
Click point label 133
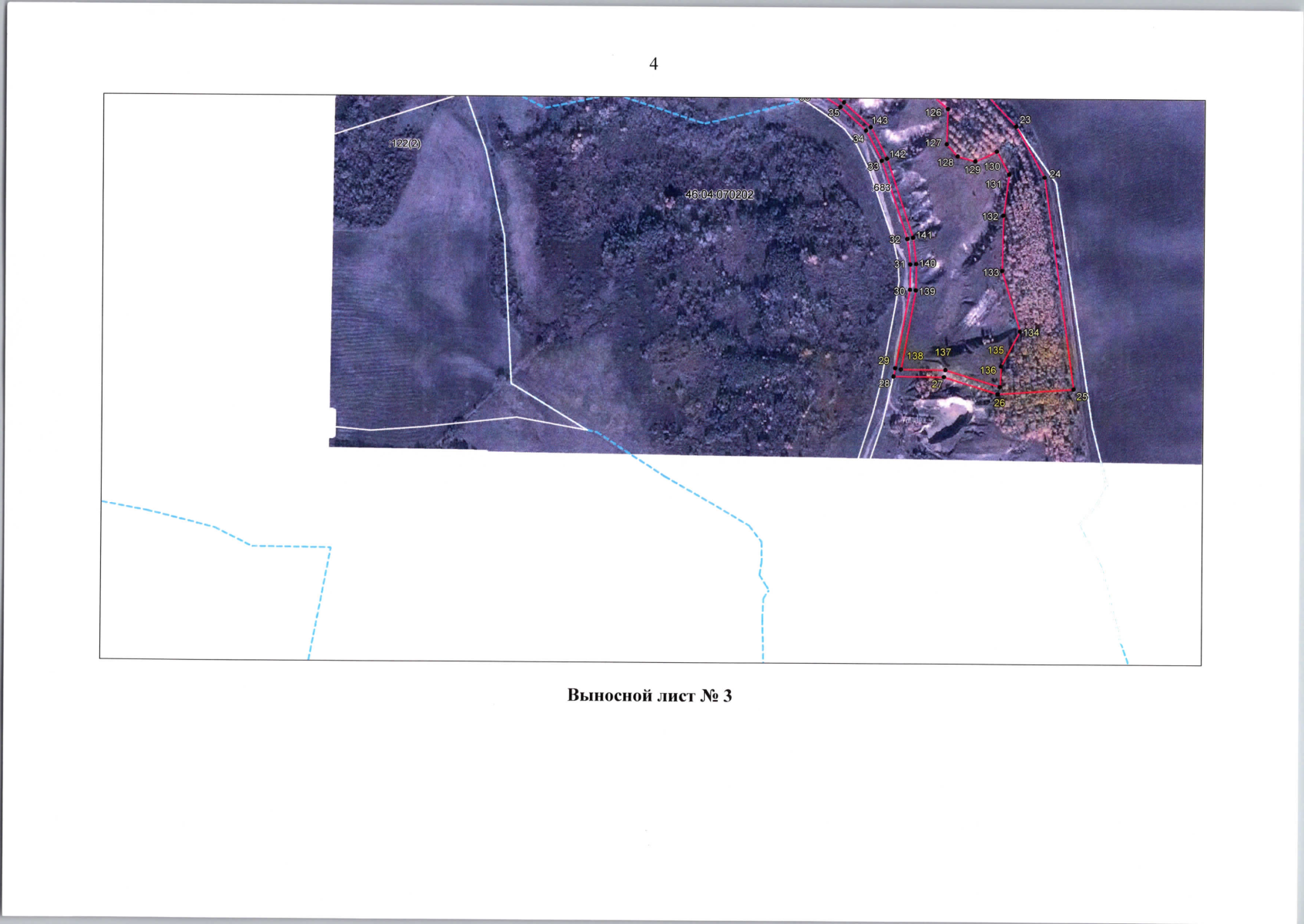pyautogui.click(x=991, y=273)
